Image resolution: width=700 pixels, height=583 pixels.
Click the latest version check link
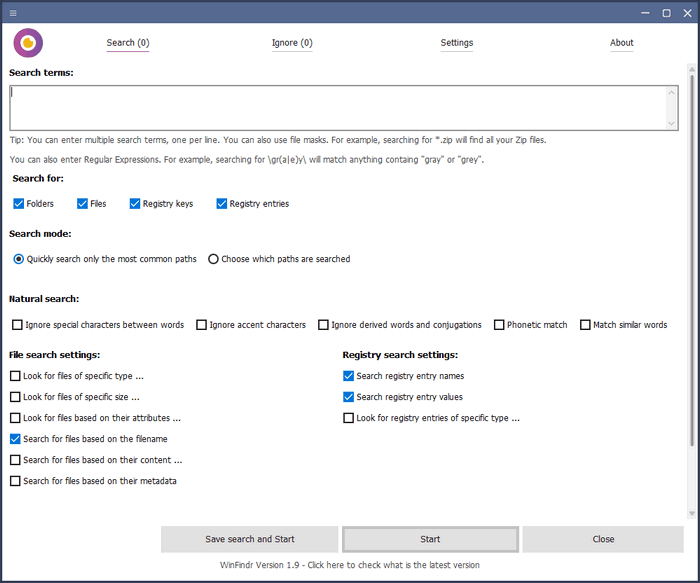(x=350, y=565)
